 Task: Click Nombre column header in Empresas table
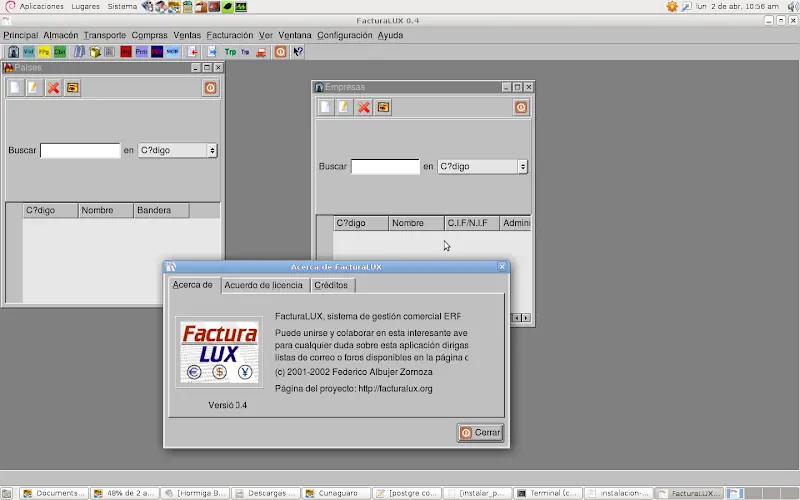point(416,223)
